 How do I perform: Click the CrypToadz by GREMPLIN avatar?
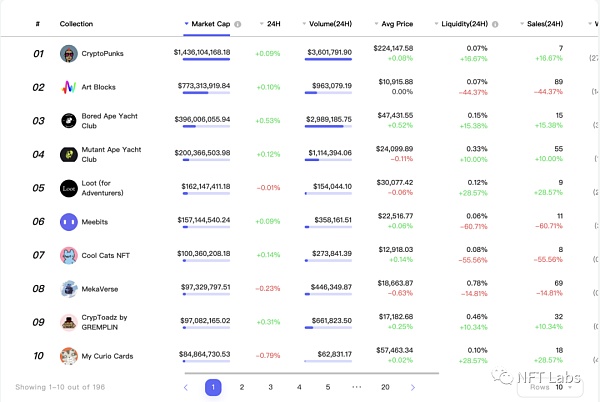click(x=68, y=322)
